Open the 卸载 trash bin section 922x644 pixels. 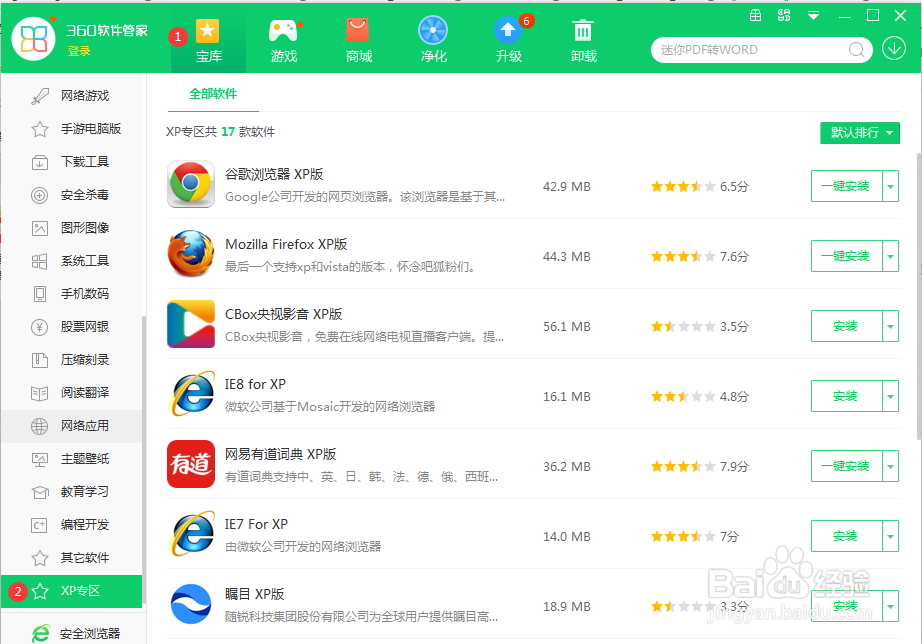583,41
